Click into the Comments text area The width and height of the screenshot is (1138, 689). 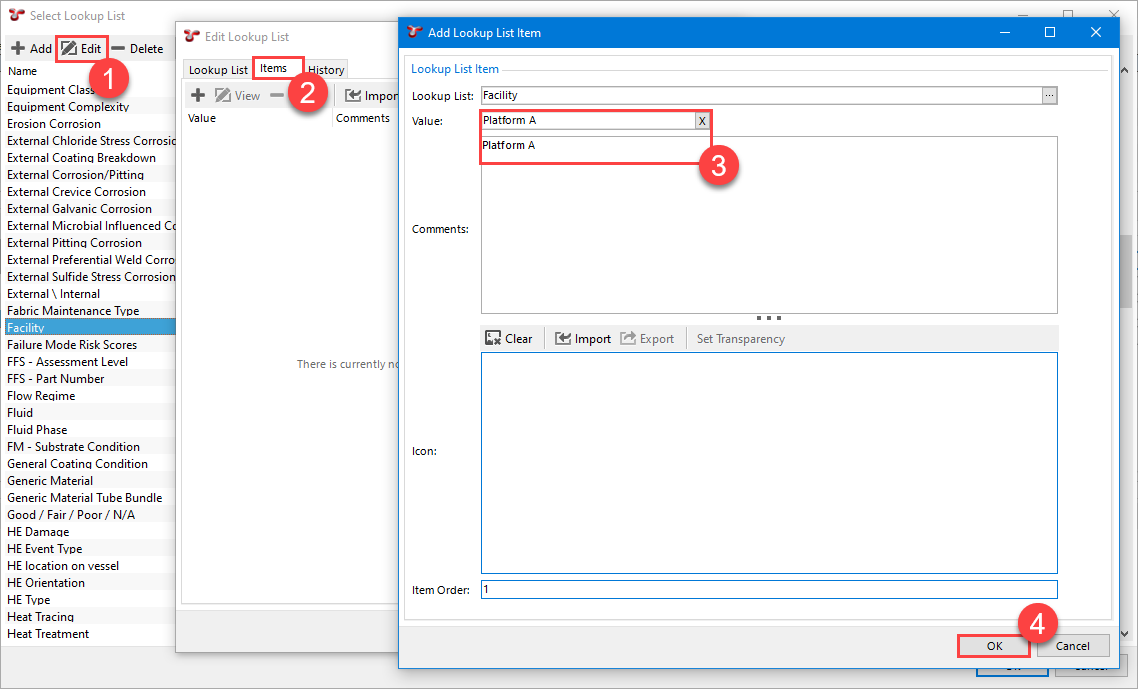click(x=769, y=225)
